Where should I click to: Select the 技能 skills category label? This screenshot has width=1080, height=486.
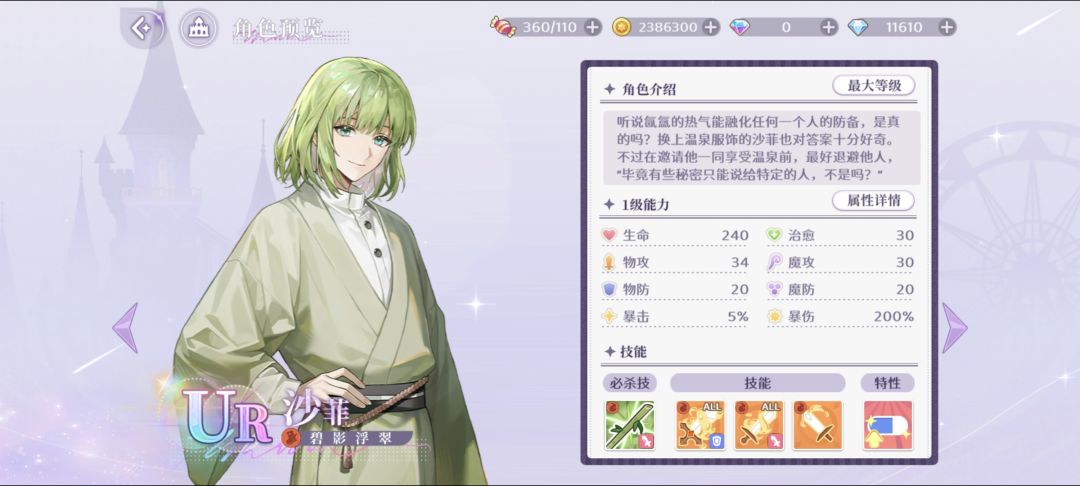point(758,383)
